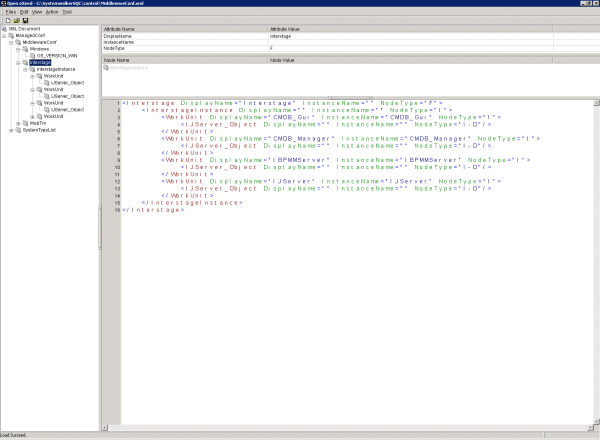Click the XML Document root node icon
Viewport: 600px width, 440px height.
pos(4,31)
